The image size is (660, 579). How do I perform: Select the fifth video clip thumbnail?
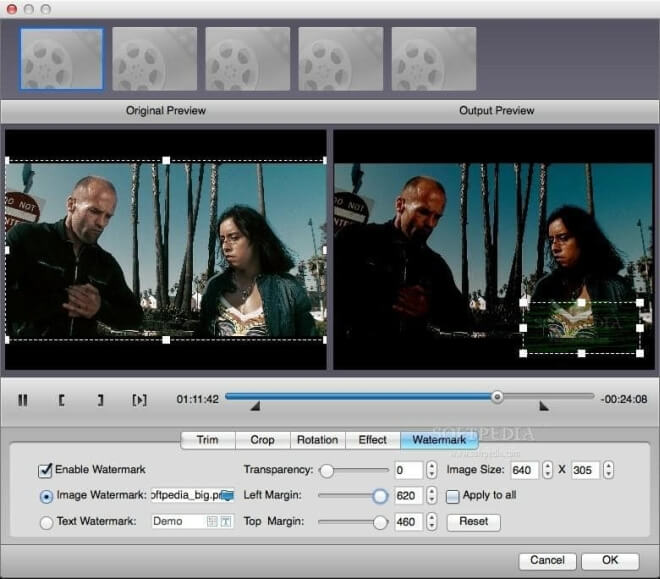pyautogui.click(x=434, y=59)
